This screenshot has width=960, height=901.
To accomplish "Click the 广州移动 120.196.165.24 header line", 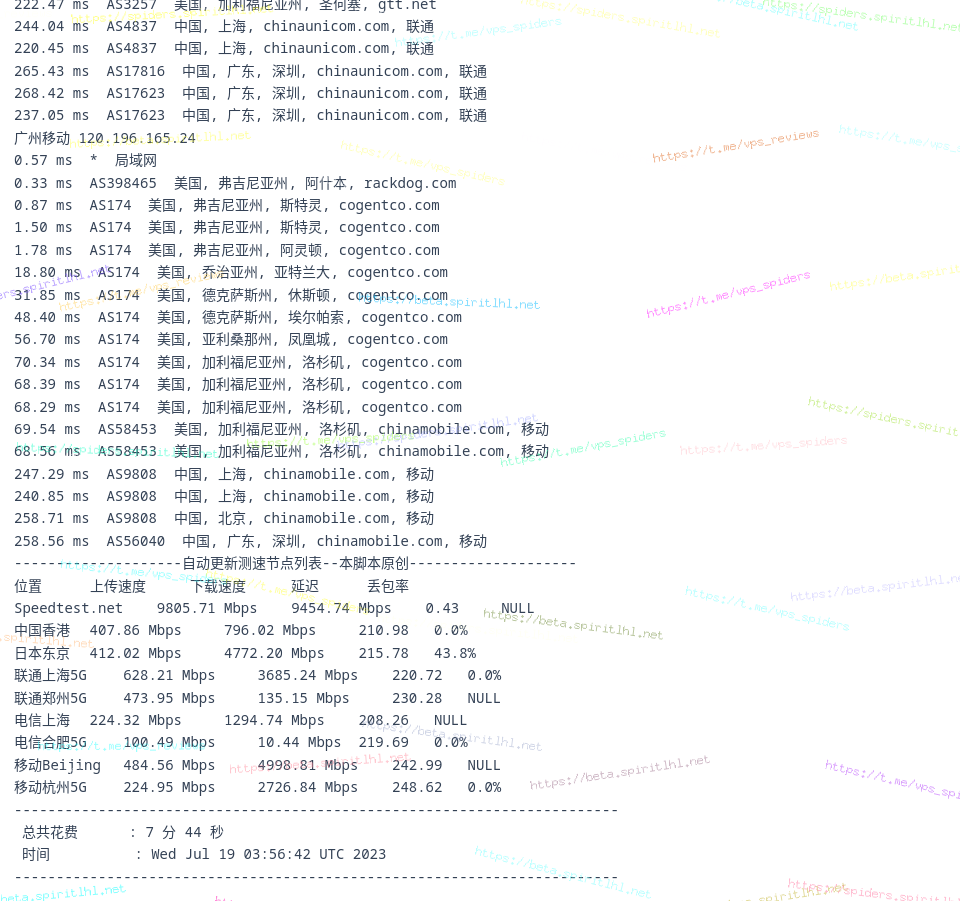I will (105, 138).
